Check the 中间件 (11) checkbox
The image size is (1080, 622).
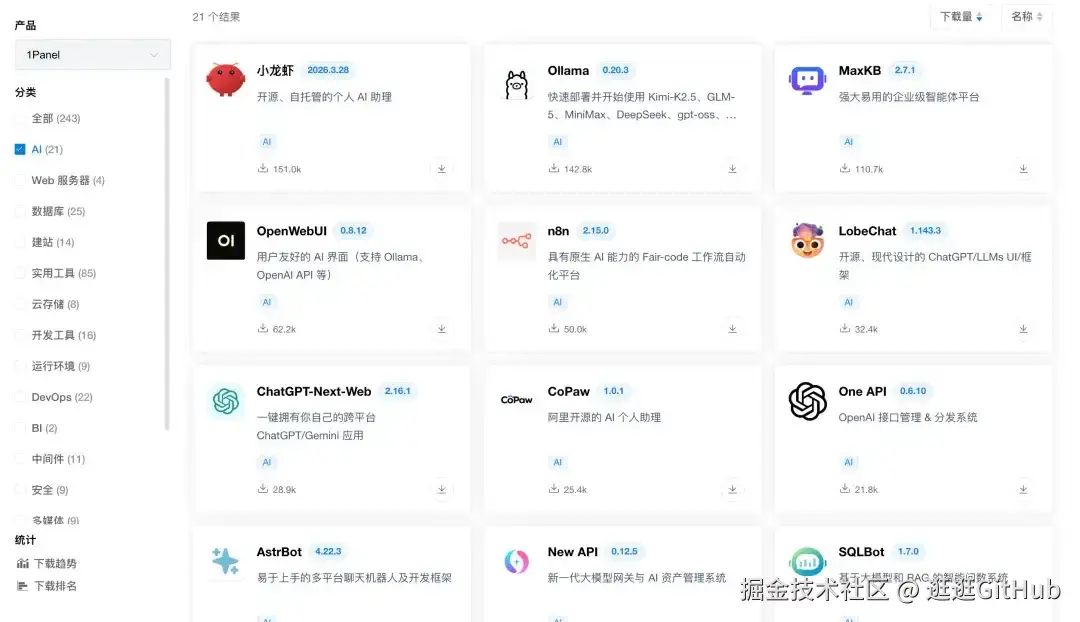20,459
